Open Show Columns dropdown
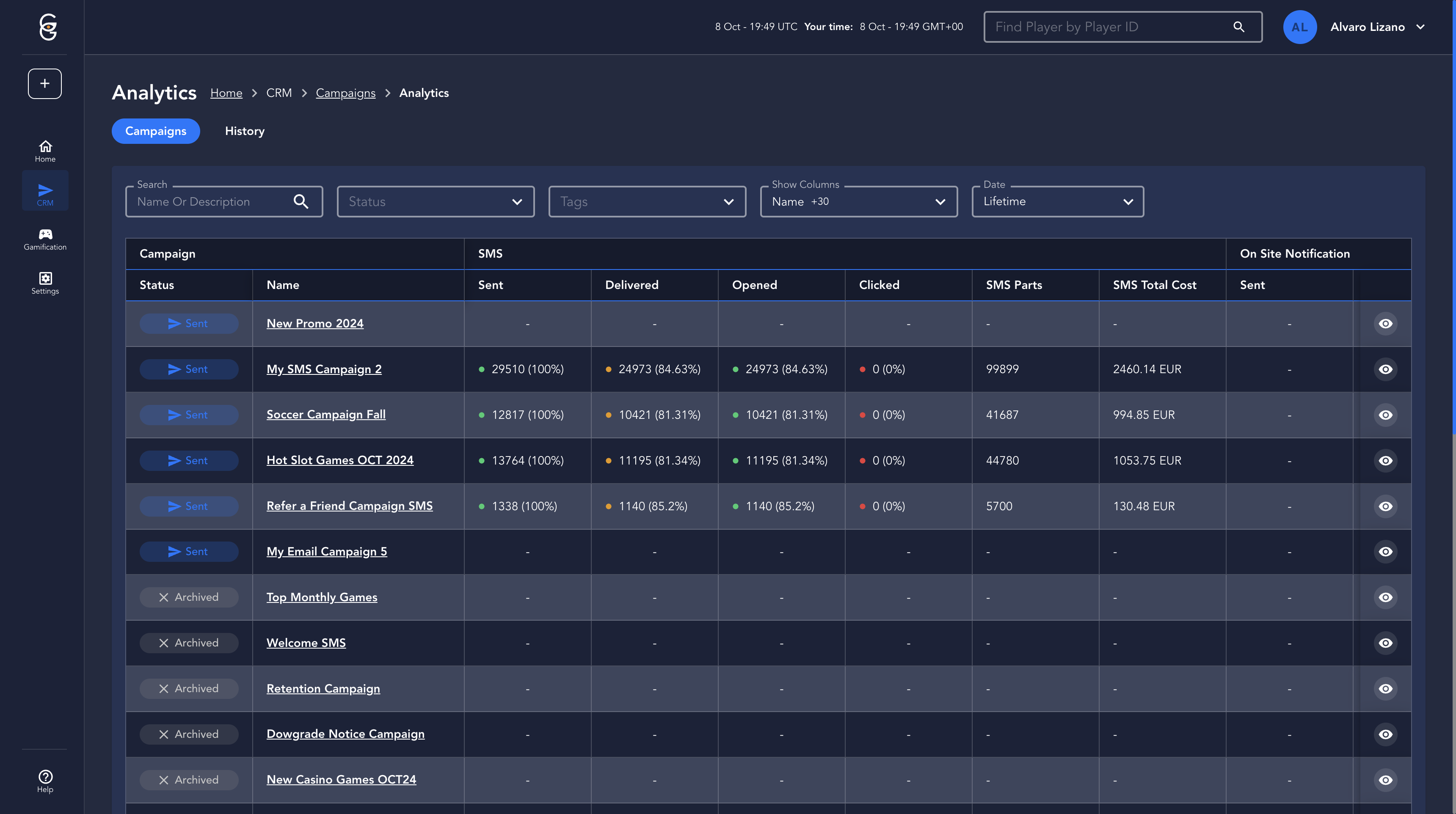 coord(858,202)
